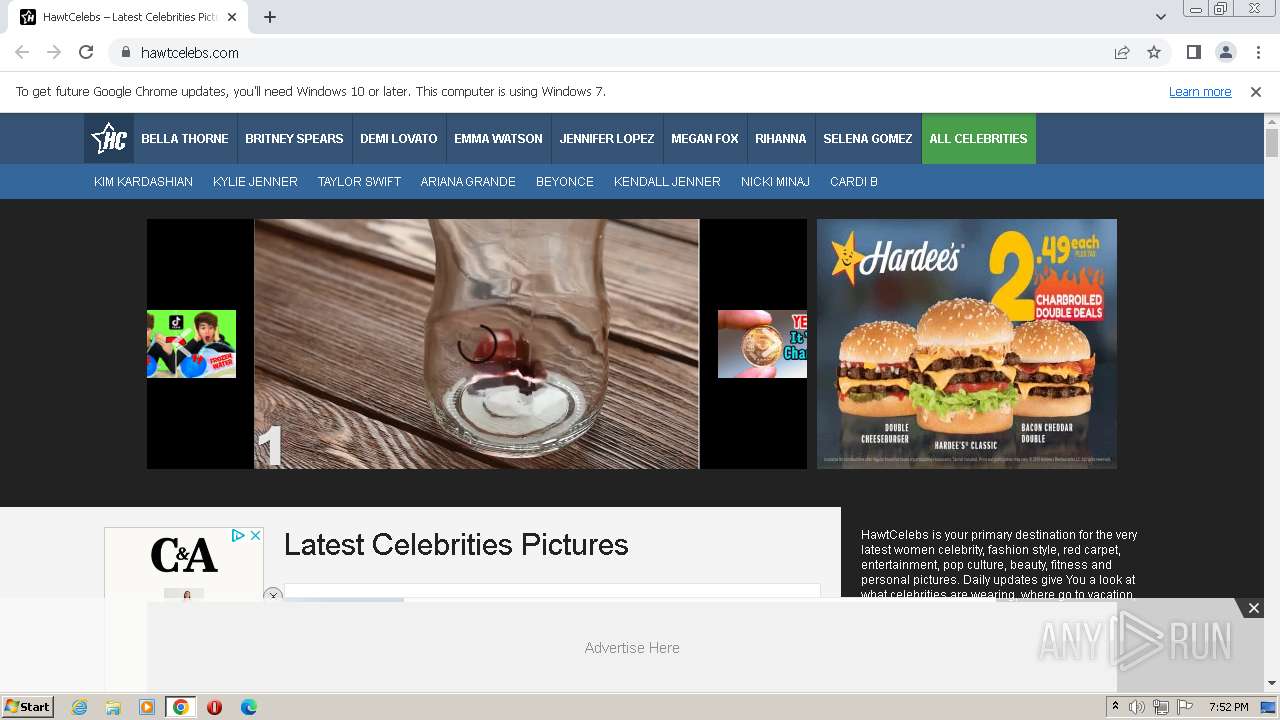Viewport: 1280px width, 720px height.
Task: Close the C&A ad with X icon
Action: [255, 536]
